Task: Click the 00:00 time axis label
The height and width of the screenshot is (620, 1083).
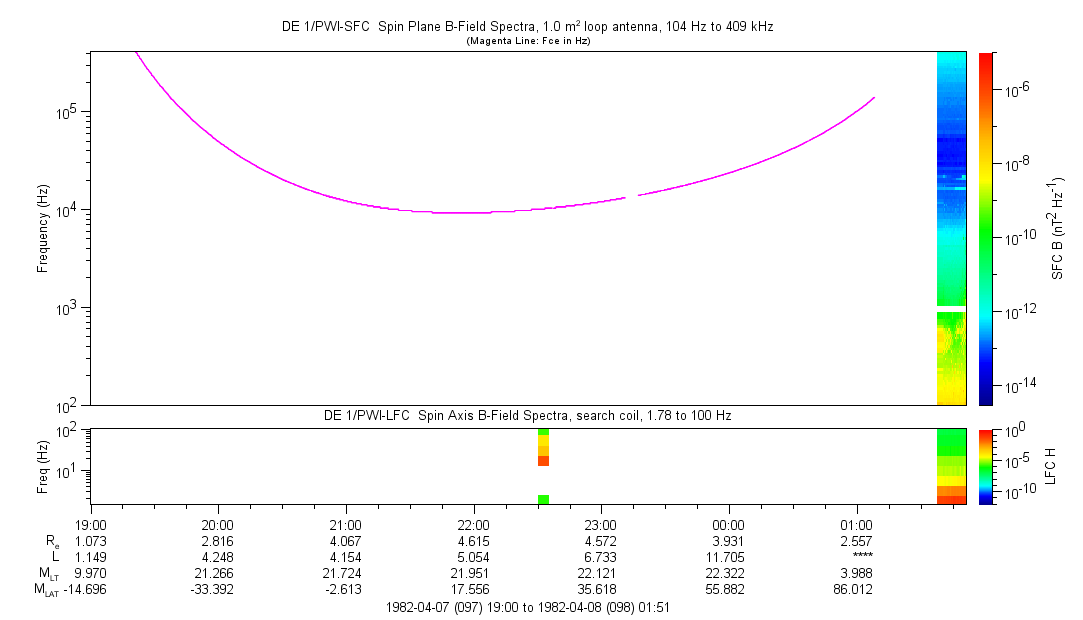Action: [x=729, y=525]
